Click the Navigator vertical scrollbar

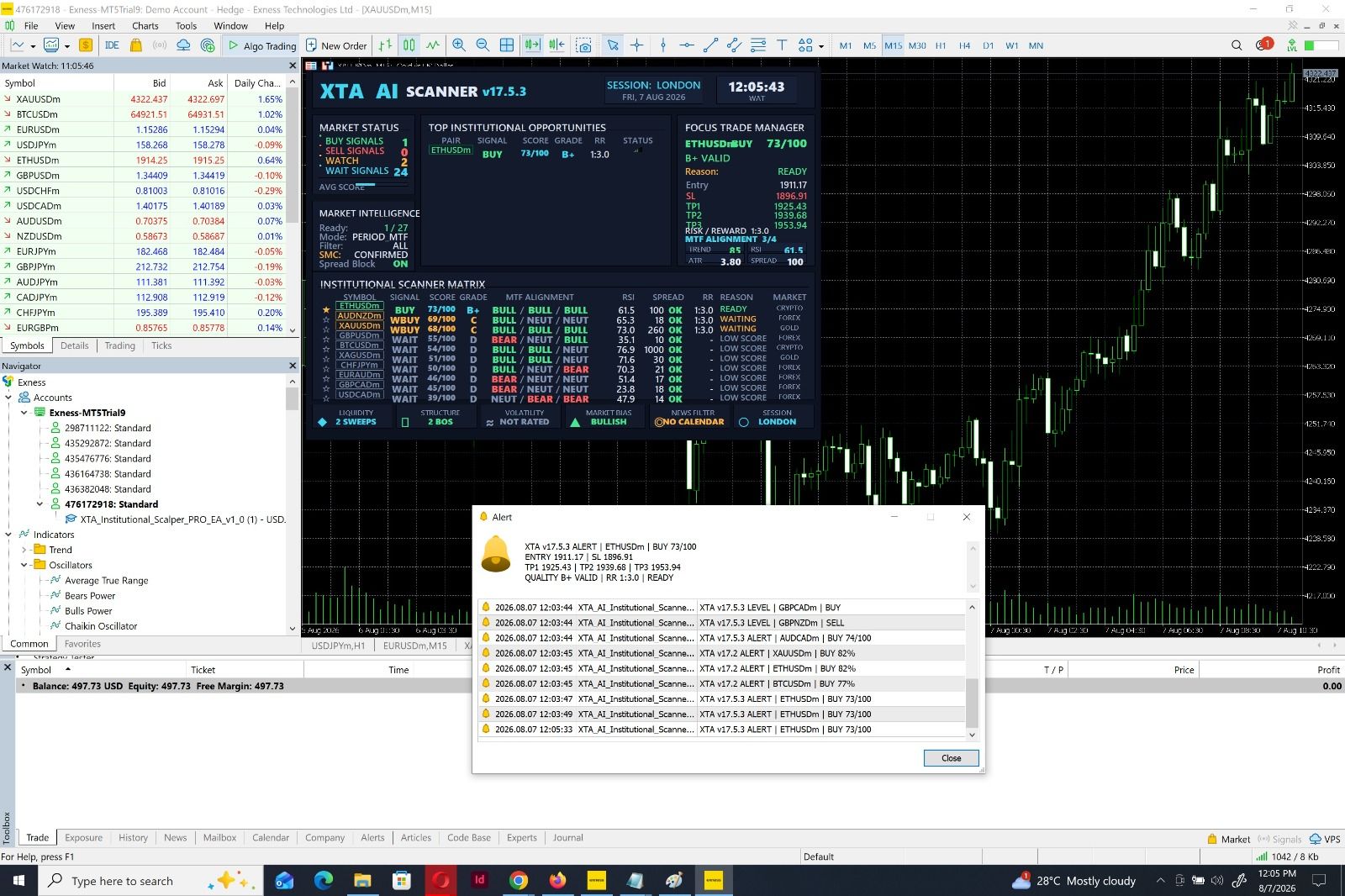293,504
